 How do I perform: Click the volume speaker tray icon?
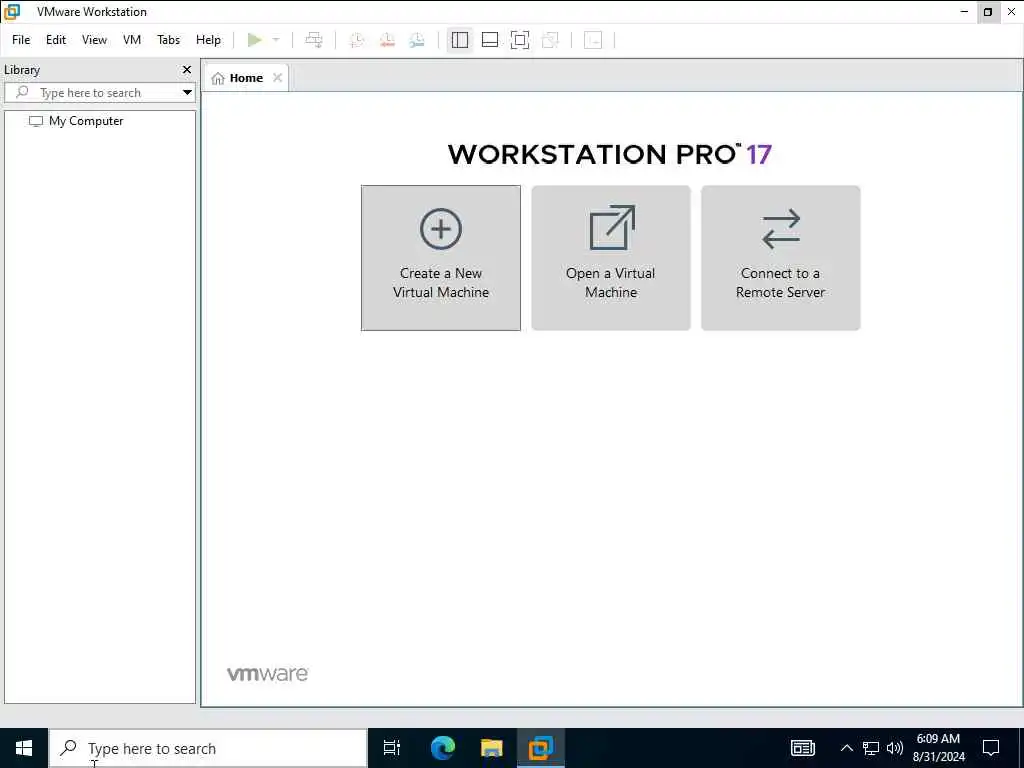click(x=895, y=748)
